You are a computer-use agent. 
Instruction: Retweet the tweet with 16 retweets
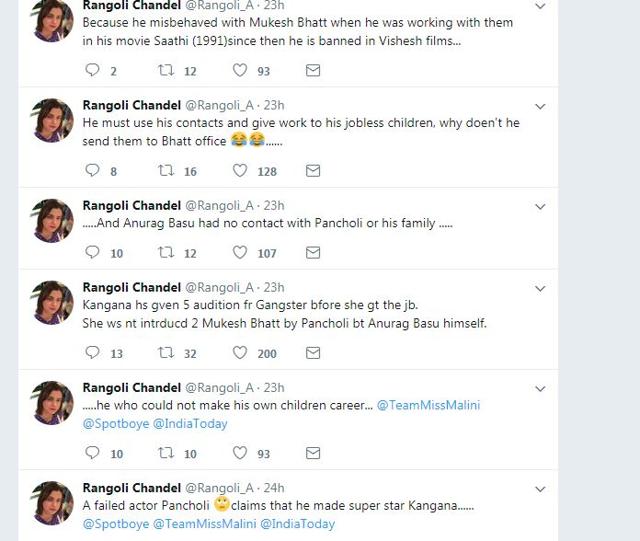click(166, 170)
